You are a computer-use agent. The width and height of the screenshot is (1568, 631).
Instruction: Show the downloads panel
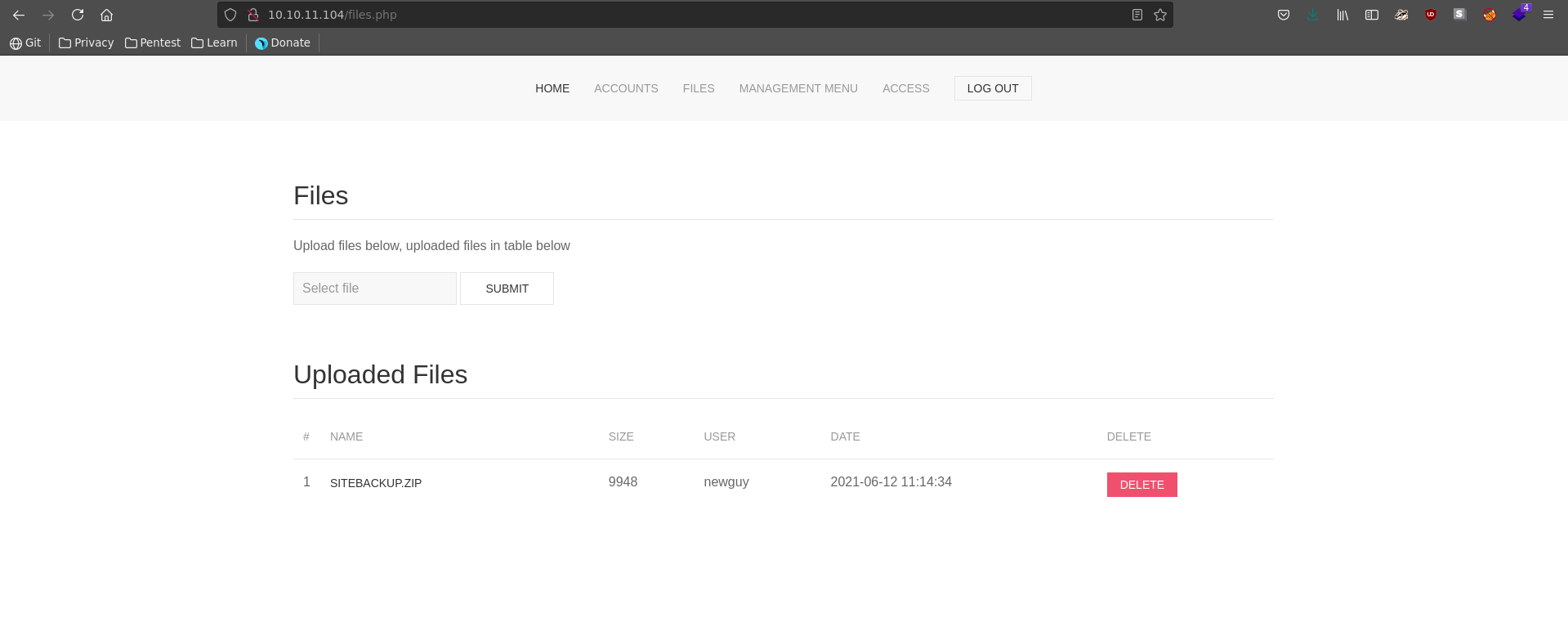pyautogui.click(x=1312, y=15)
